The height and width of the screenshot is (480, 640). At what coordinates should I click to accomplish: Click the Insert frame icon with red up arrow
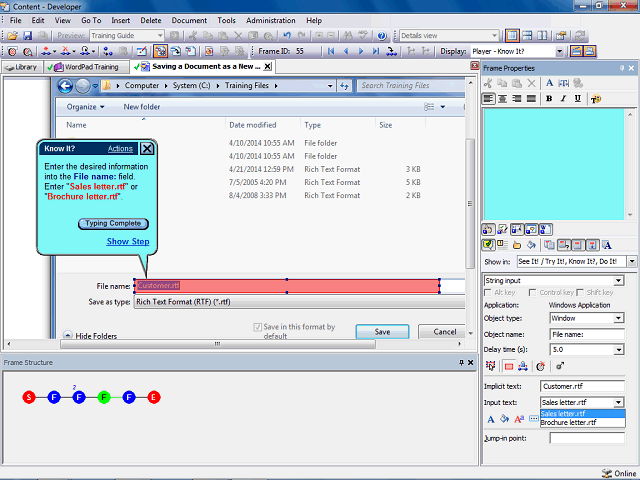pyautogui.click(x=47, y=51)
